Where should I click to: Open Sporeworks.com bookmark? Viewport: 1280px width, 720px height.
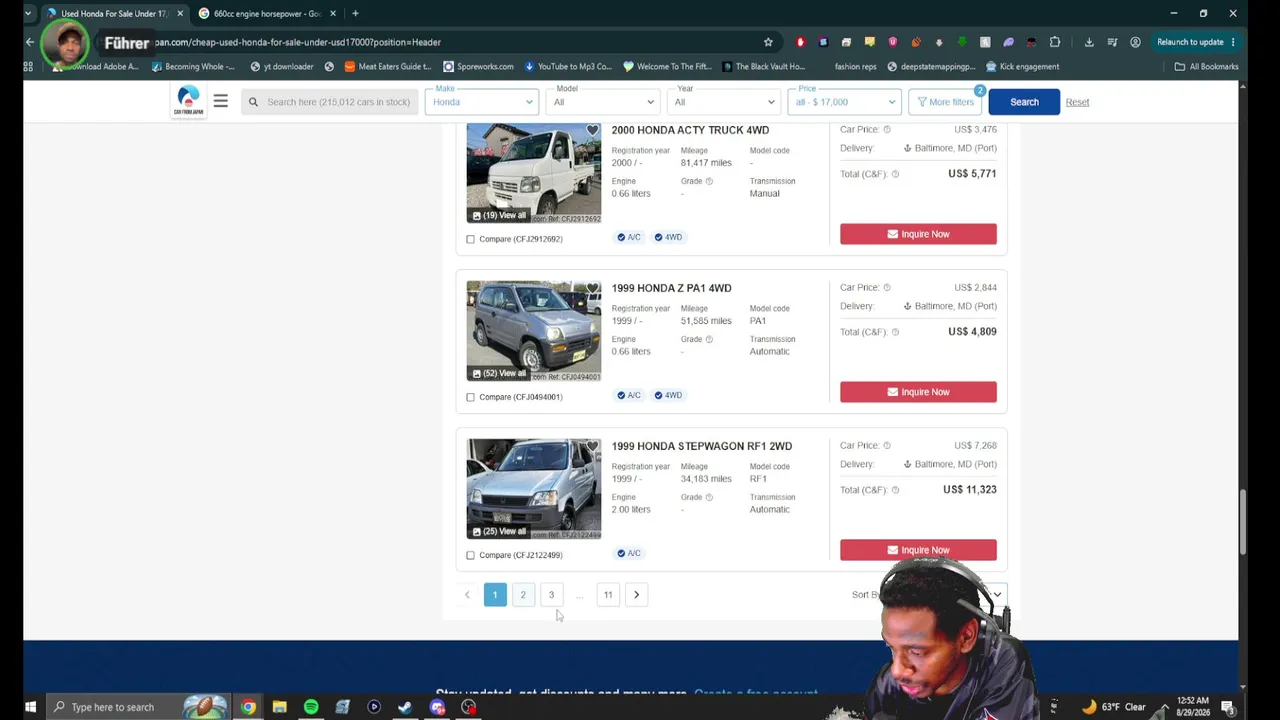[x=479, y=67]
